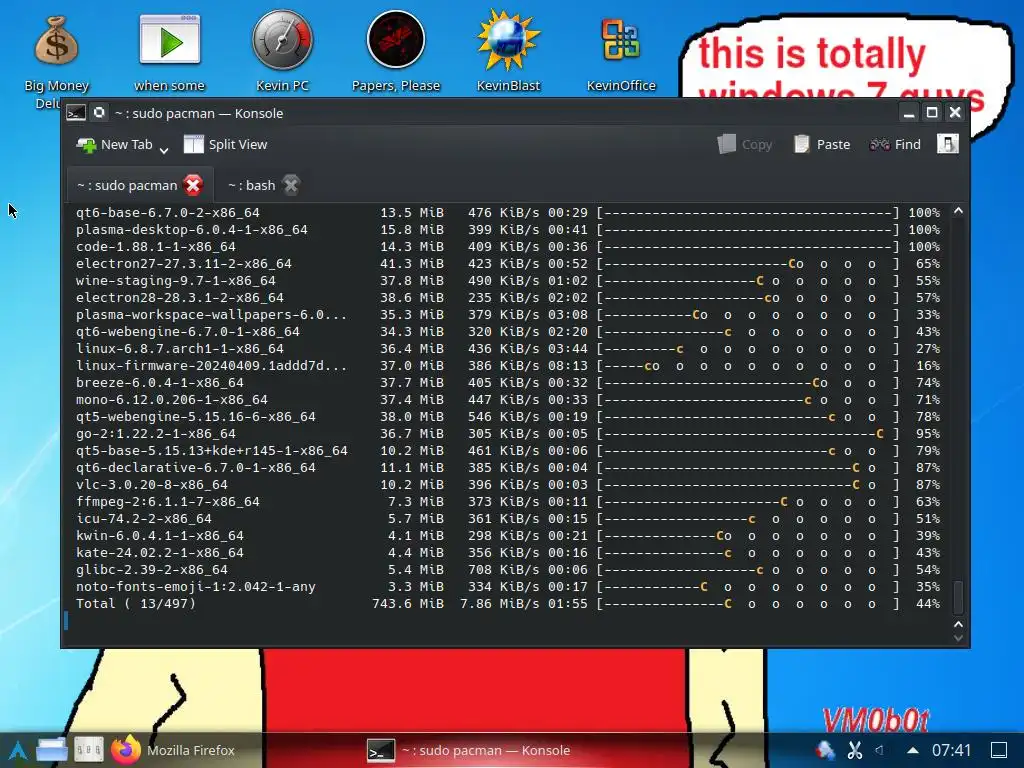1024x768 pixels.
Task: Click the 'code-1.88.1-1-x86_64' line
Action: pos(507,247)
